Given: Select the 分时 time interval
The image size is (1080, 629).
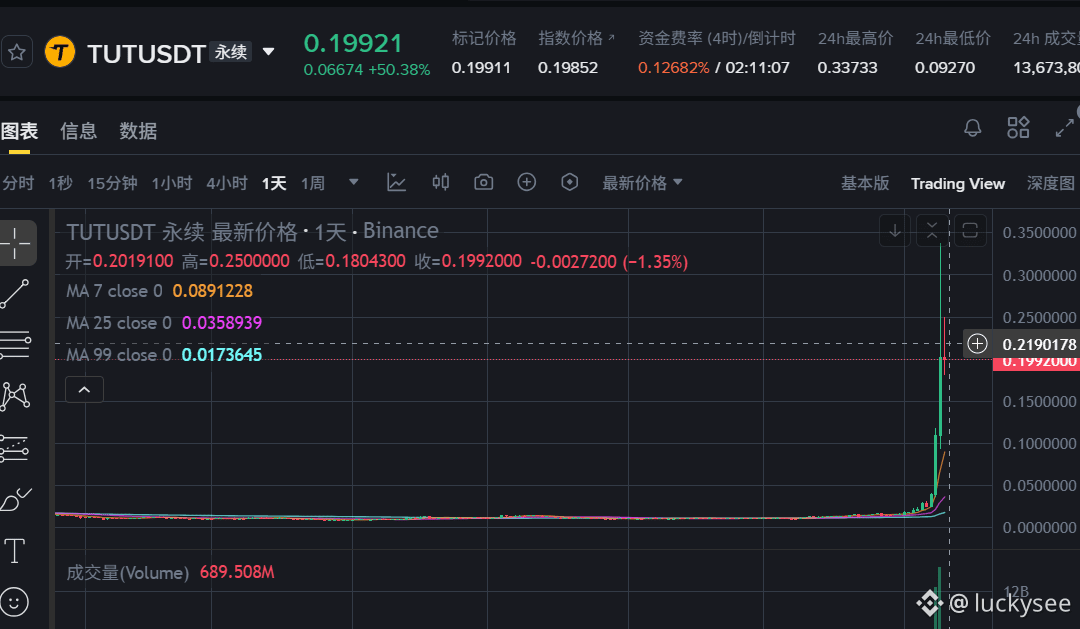Looking at the screenshot, I should coord(18,183).
